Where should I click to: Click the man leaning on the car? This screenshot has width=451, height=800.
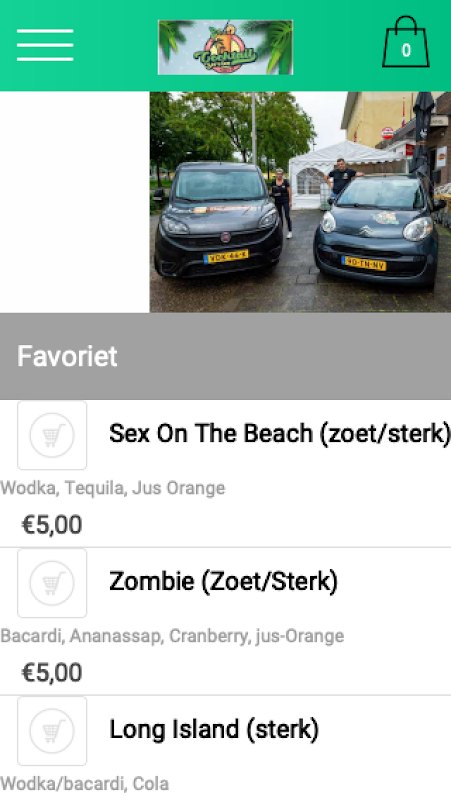(x=342, y=177)
